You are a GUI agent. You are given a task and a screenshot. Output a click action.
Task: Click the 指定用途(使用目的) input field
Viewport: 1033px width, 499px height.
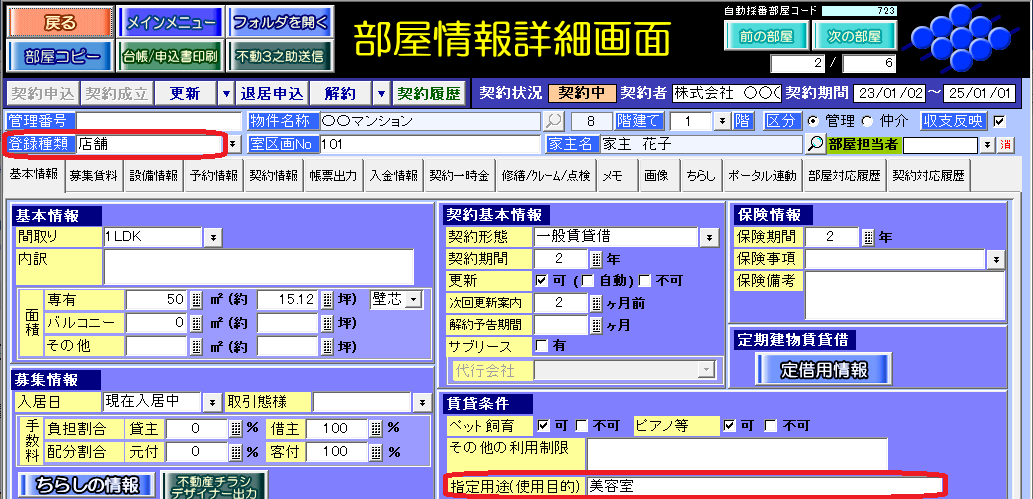click(x=762, y=486)
